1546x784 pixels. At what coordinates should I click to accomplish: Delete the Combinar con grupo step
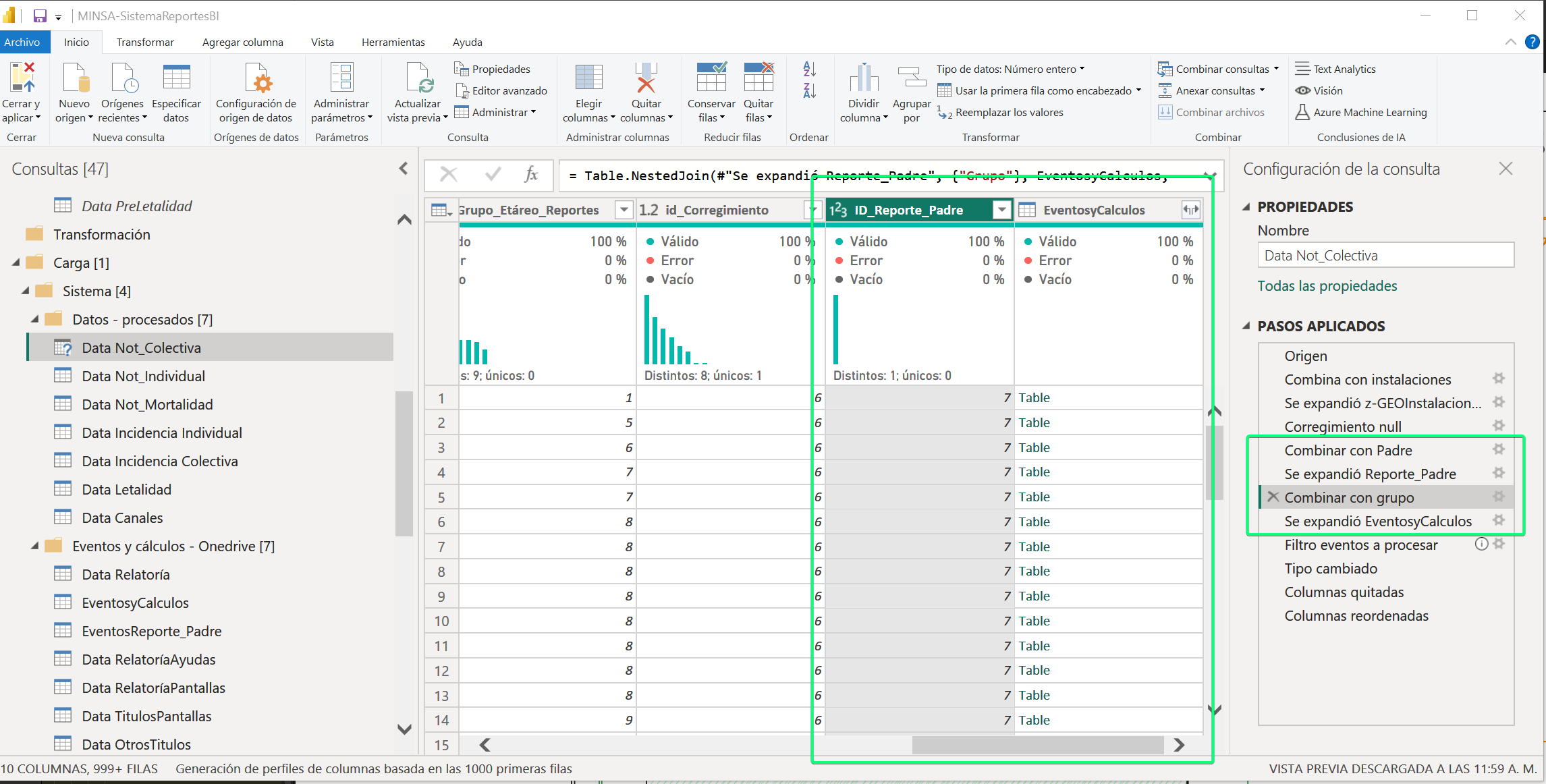point(1273,497)
